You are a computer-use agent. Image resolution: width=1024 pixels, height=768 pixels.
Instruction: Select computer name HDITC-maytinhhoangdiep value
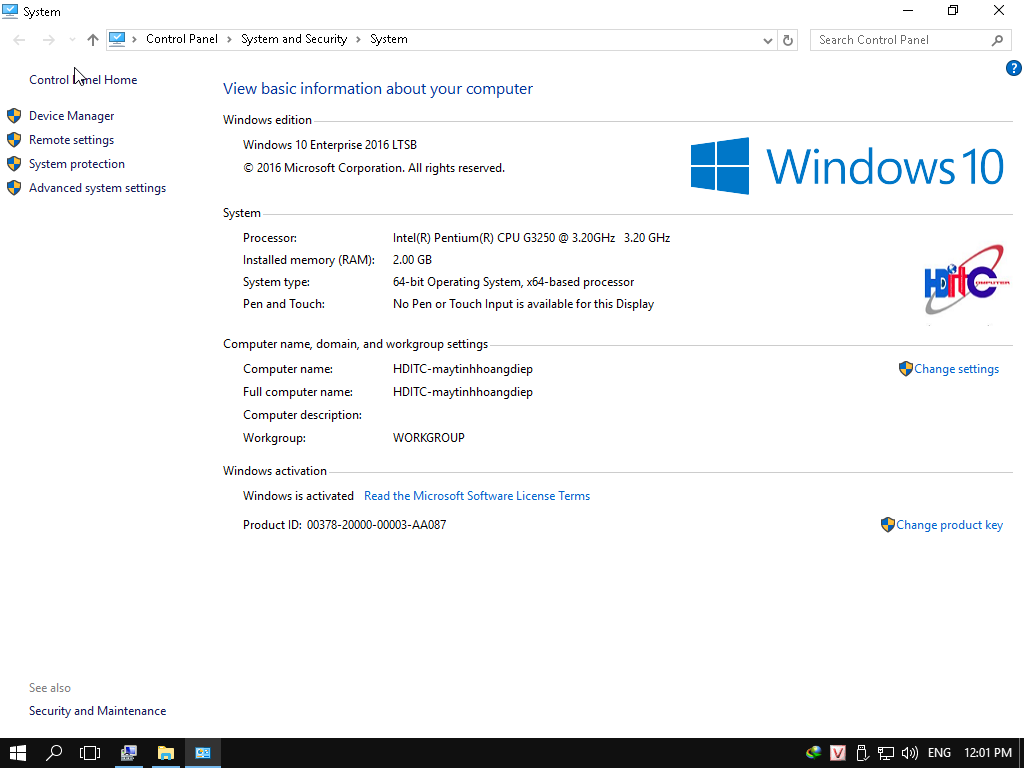[x=462, y=369]
